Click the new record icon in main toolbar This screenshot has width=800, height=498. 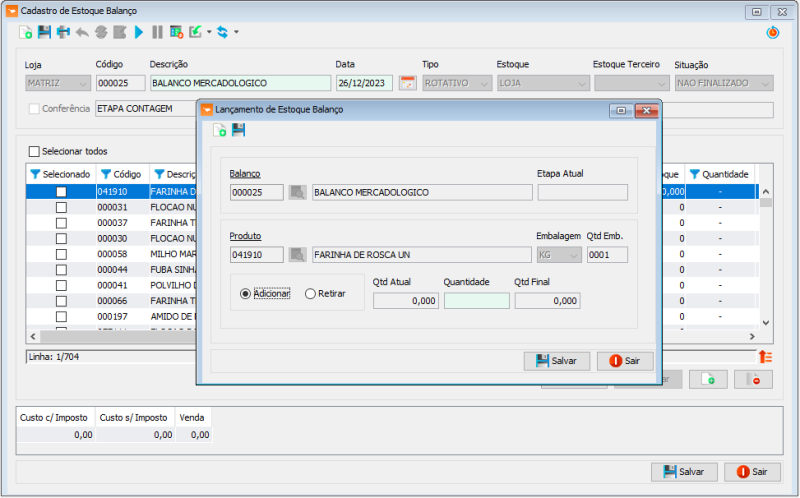[x=26, y=32]
